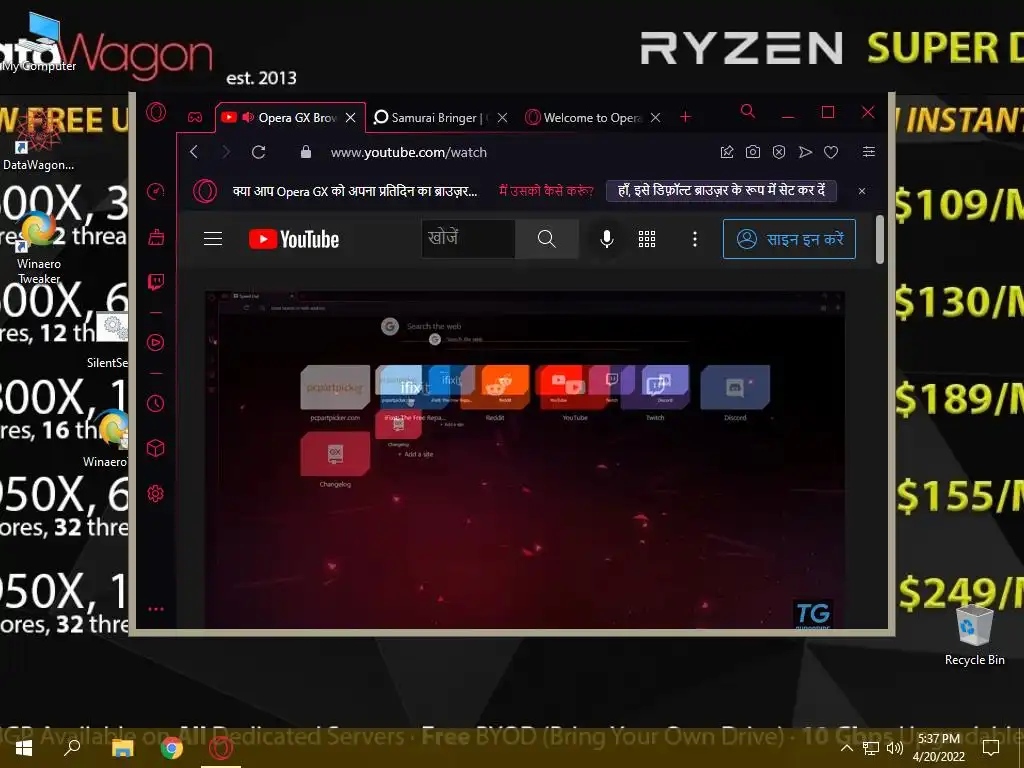Image resolution: width=1024 pixels, height=768 pixels.
Task: Add page to bookmarks heart icon
Action: pos(831,152)
